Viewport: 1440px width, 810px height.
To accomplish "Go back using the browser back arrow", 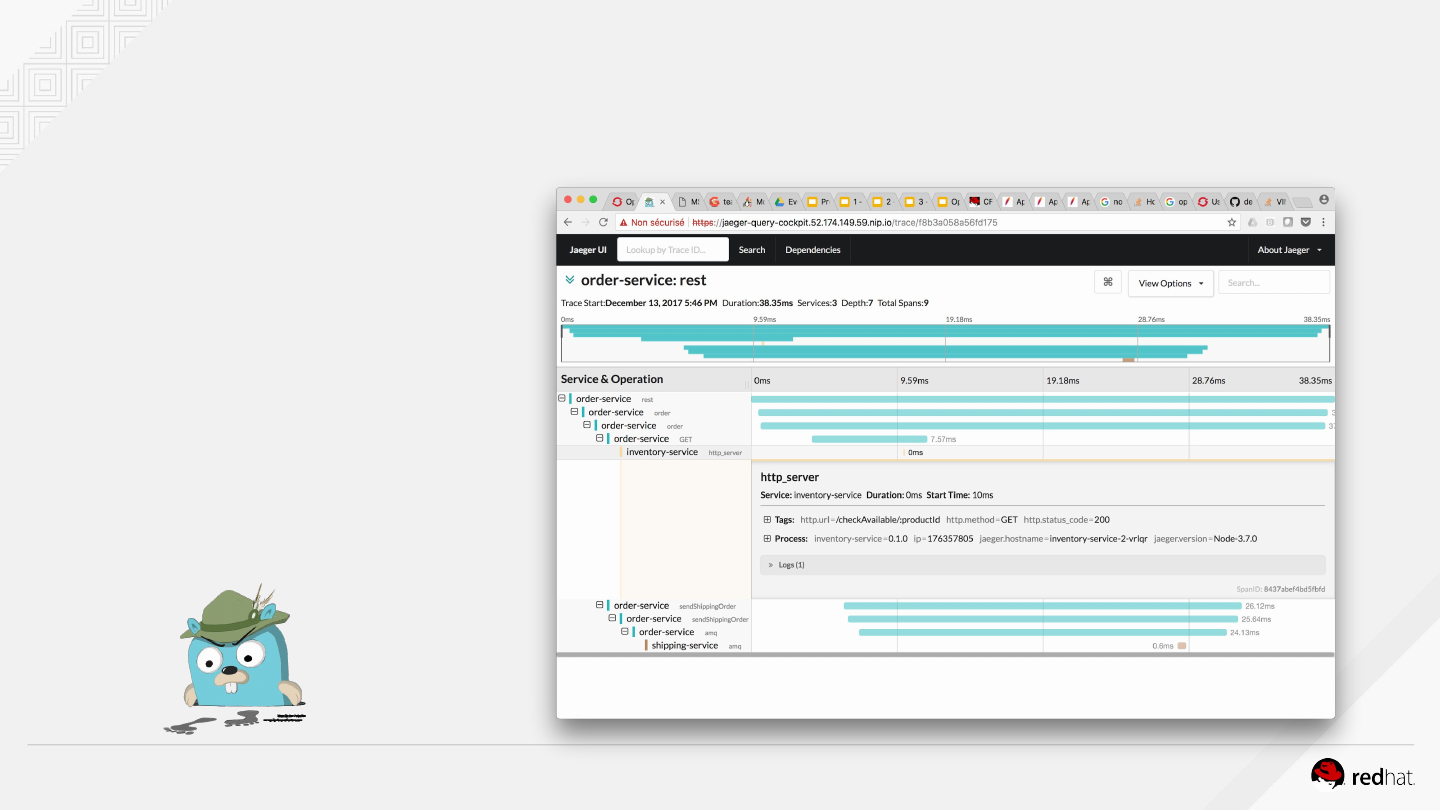I will (568, 222).
